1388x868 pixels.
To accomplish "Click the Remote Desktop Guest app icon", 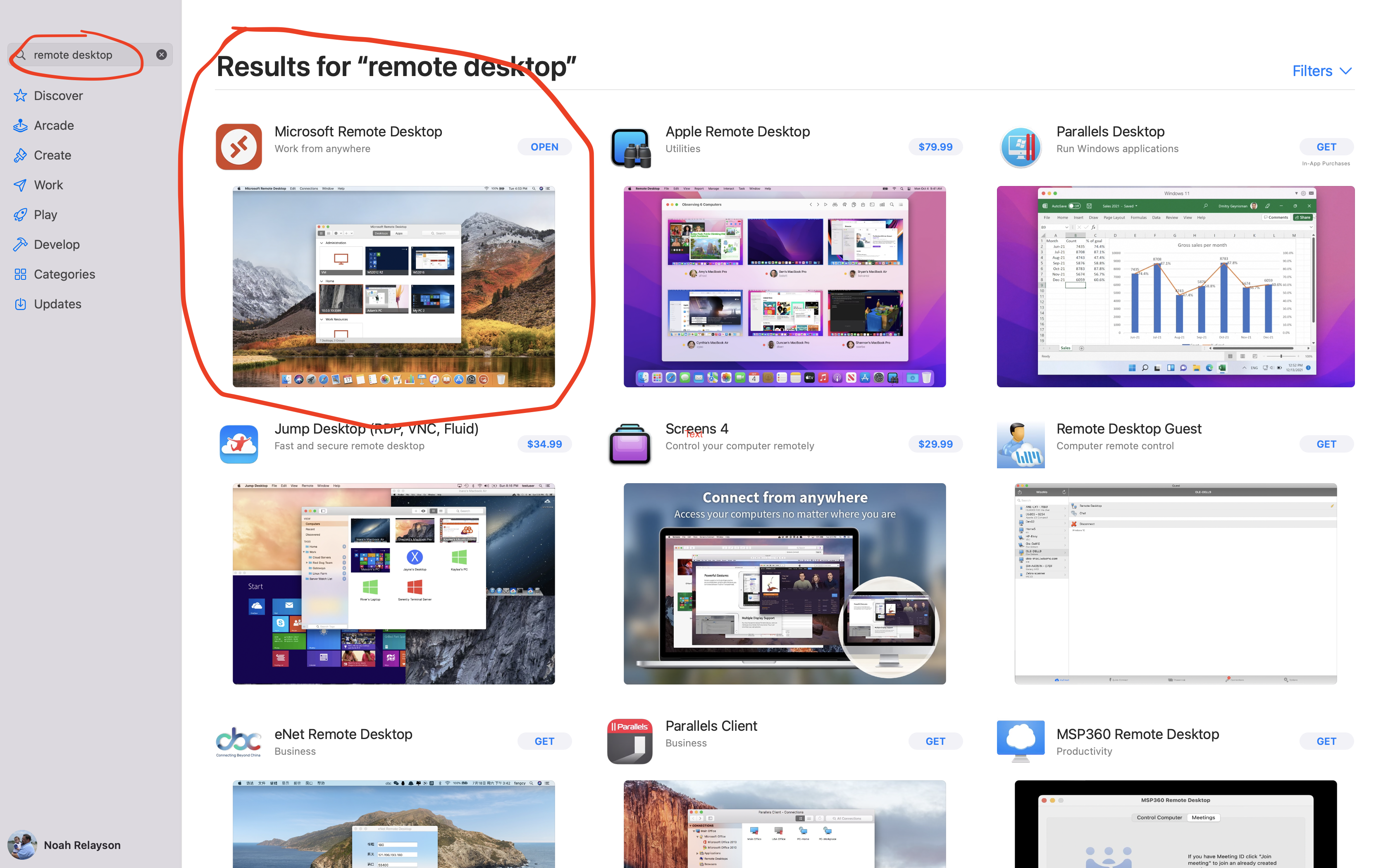I will point(1021,445).
